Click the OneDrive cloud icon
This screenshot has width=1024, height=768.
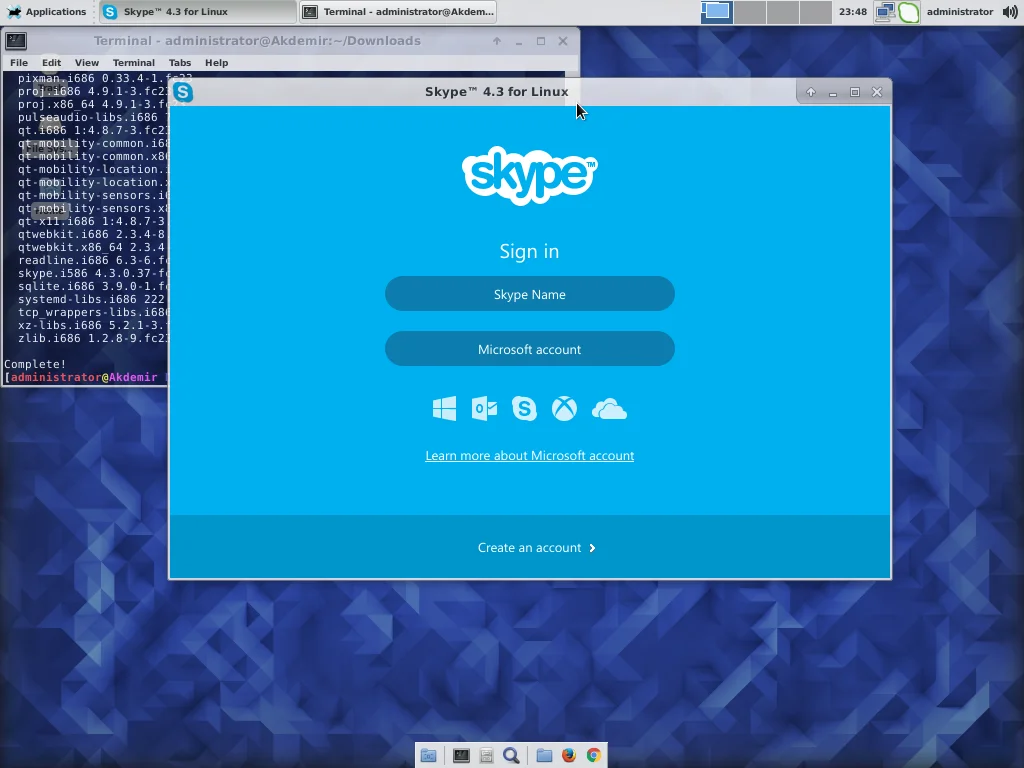coord(609,409)
